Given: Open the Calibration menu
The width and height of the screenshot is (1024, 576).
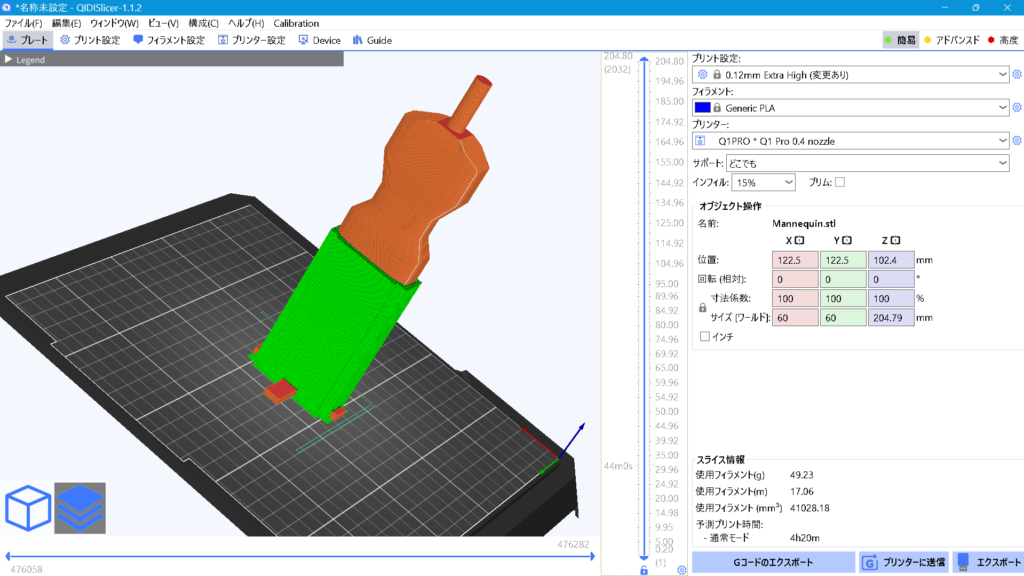Looking at the screenshot, I should (296, 23).
